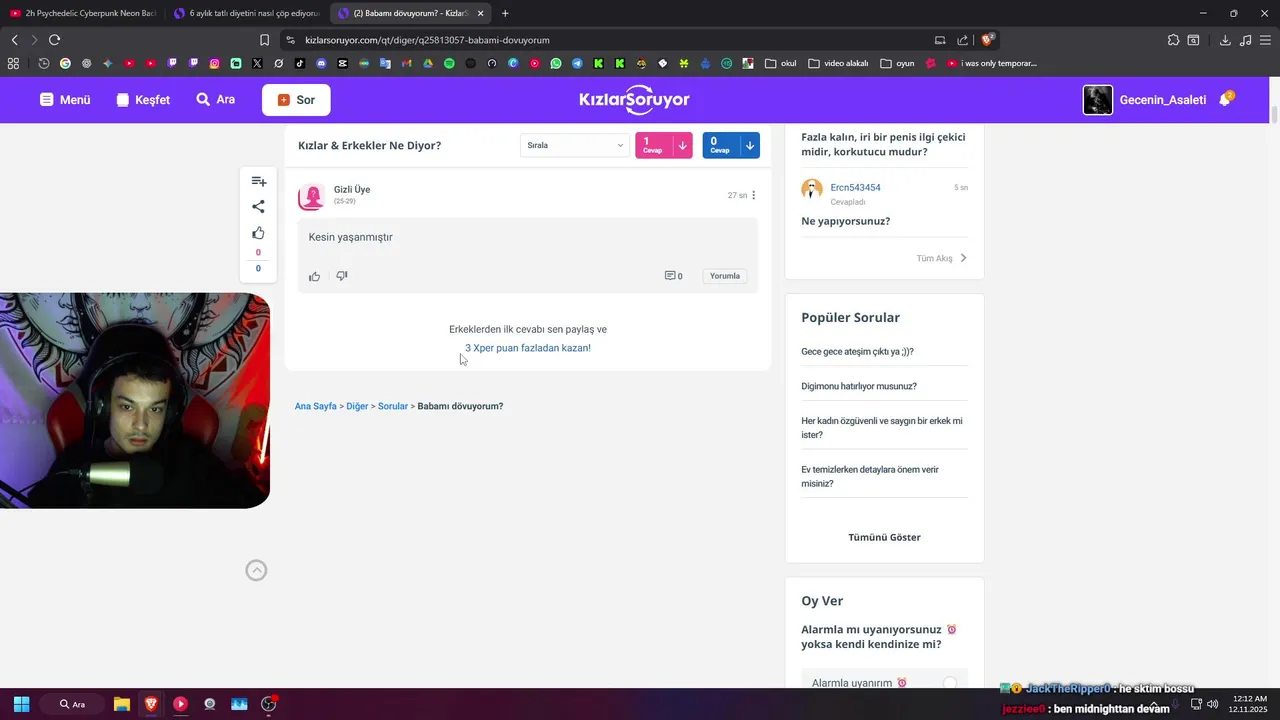1280x720 pixels.
Task: Open the "Ara" search item in header
Action: tap(215, 100)
